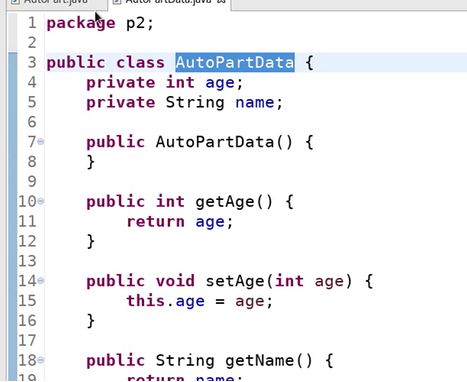The height and width of the screenshot is (382, 467).
Task: Click 'p2;' in the package declaration
Action: click(140, 23)
